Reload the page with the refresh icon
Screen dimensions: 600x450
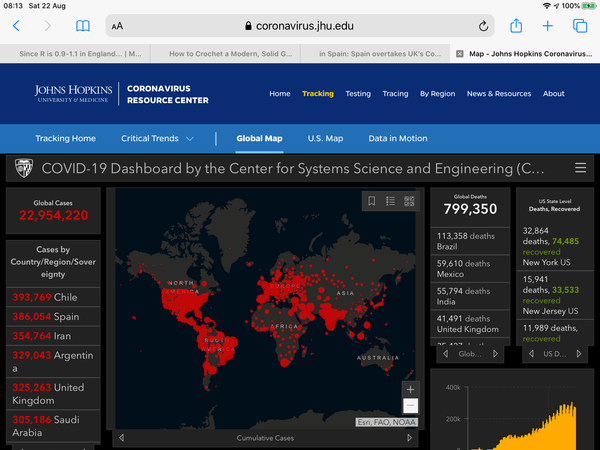click(483, 26)
